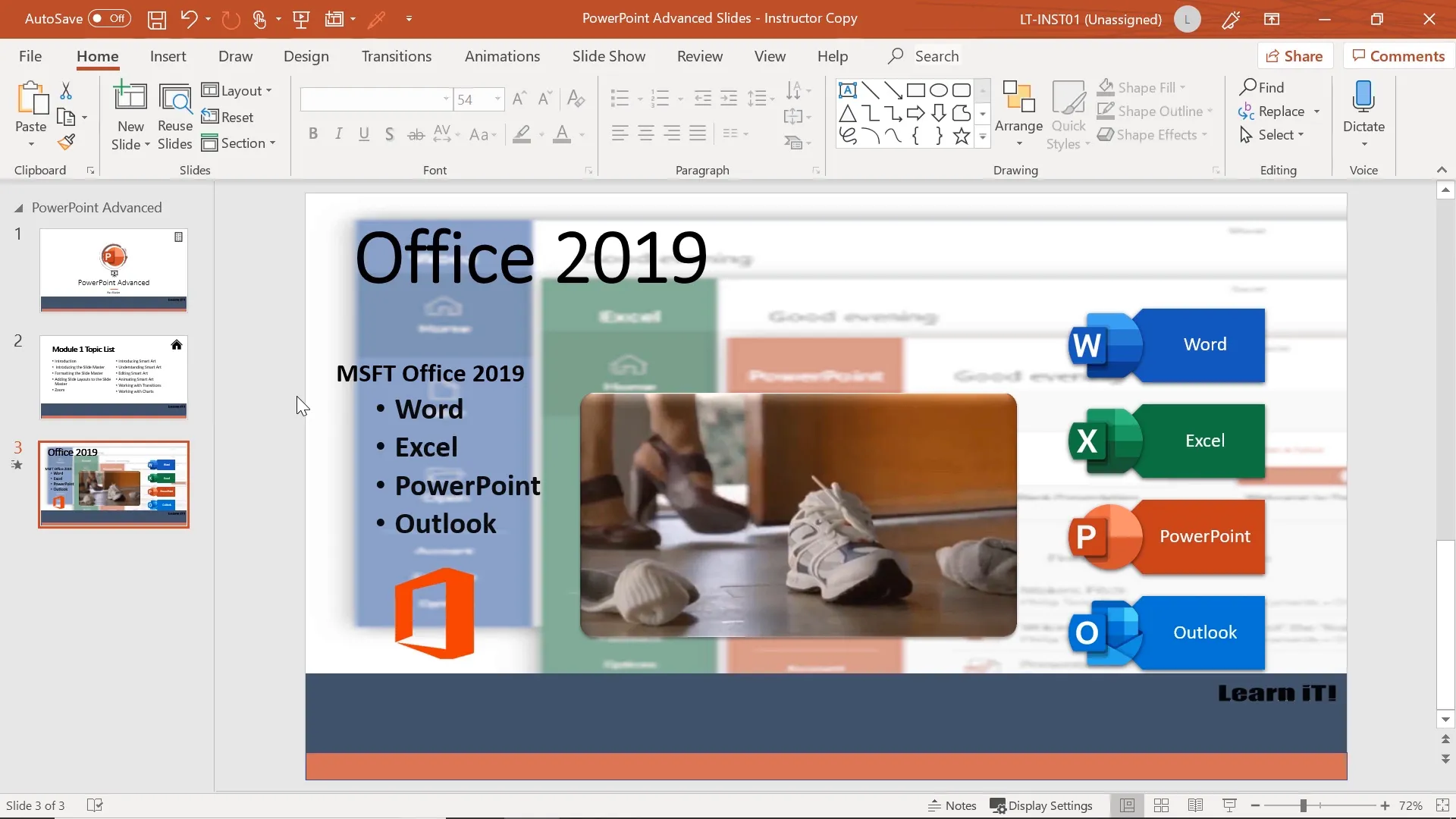Toggle Underline formatting
Viewport: 1456px width, 819px height.
pyautogui.click(x=364, y=134)
